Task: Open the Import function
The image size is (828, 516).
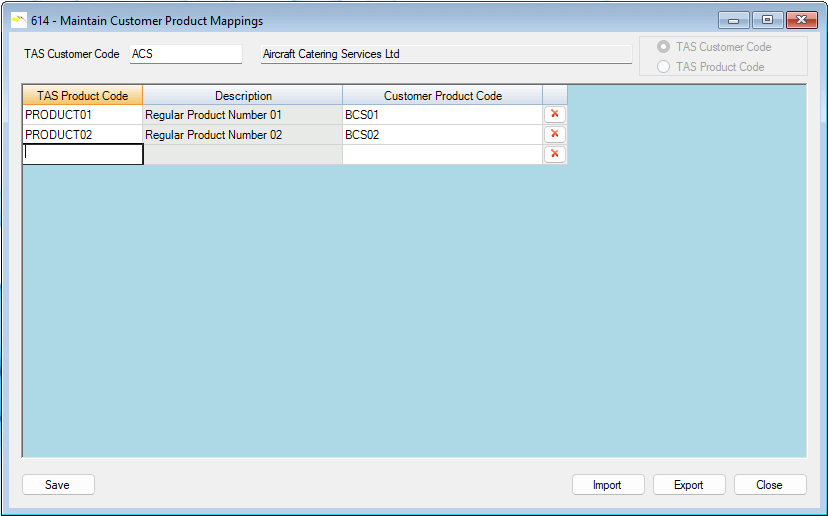Action: 607,485
